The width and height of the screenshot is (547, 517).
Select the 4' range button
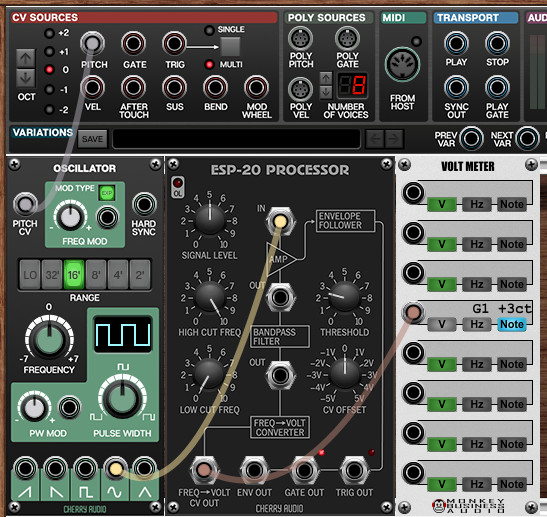click(118, 275)
